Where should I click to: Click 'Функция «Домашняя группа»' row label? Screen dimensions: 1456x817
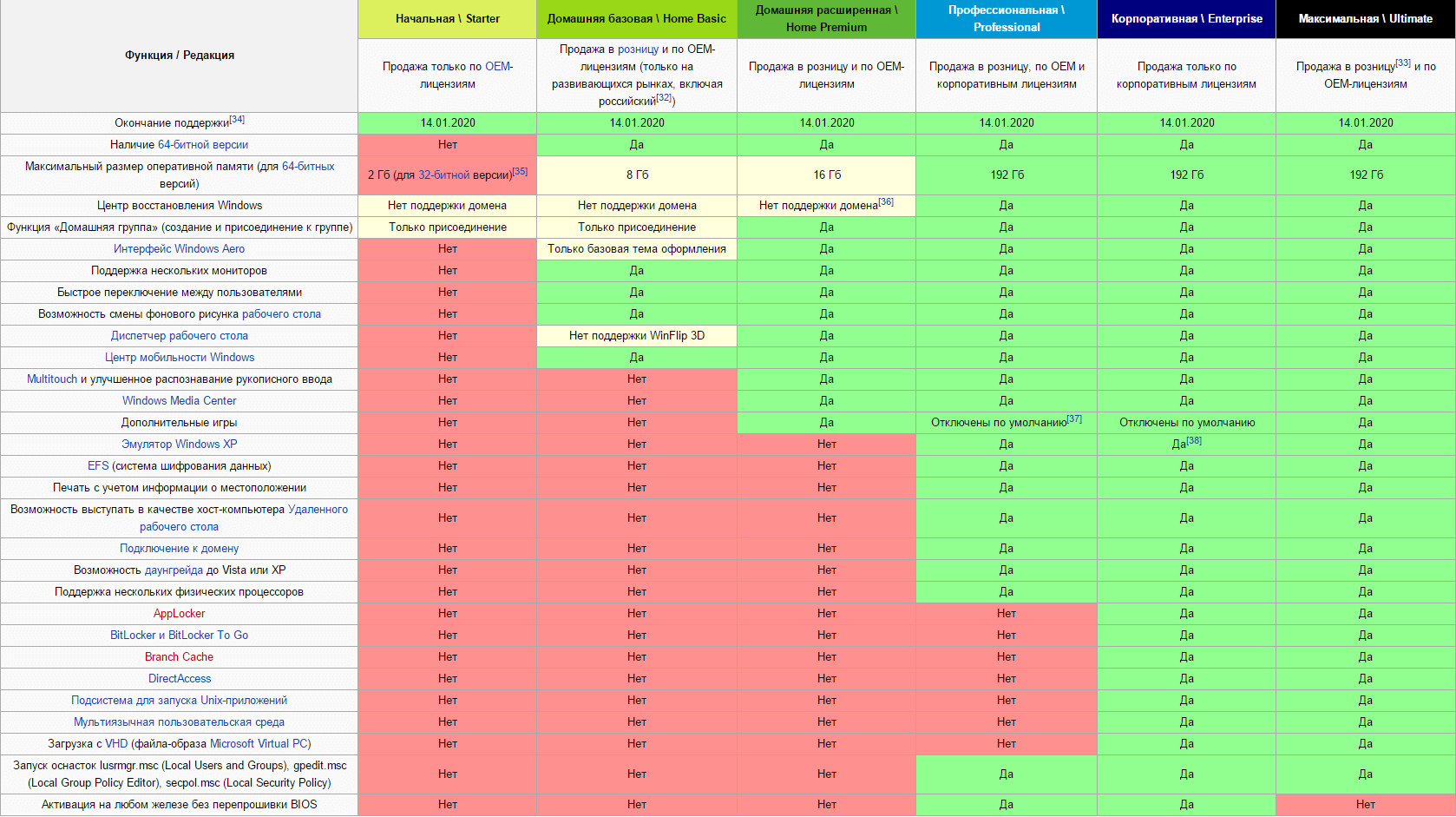(x=179, y=227)
